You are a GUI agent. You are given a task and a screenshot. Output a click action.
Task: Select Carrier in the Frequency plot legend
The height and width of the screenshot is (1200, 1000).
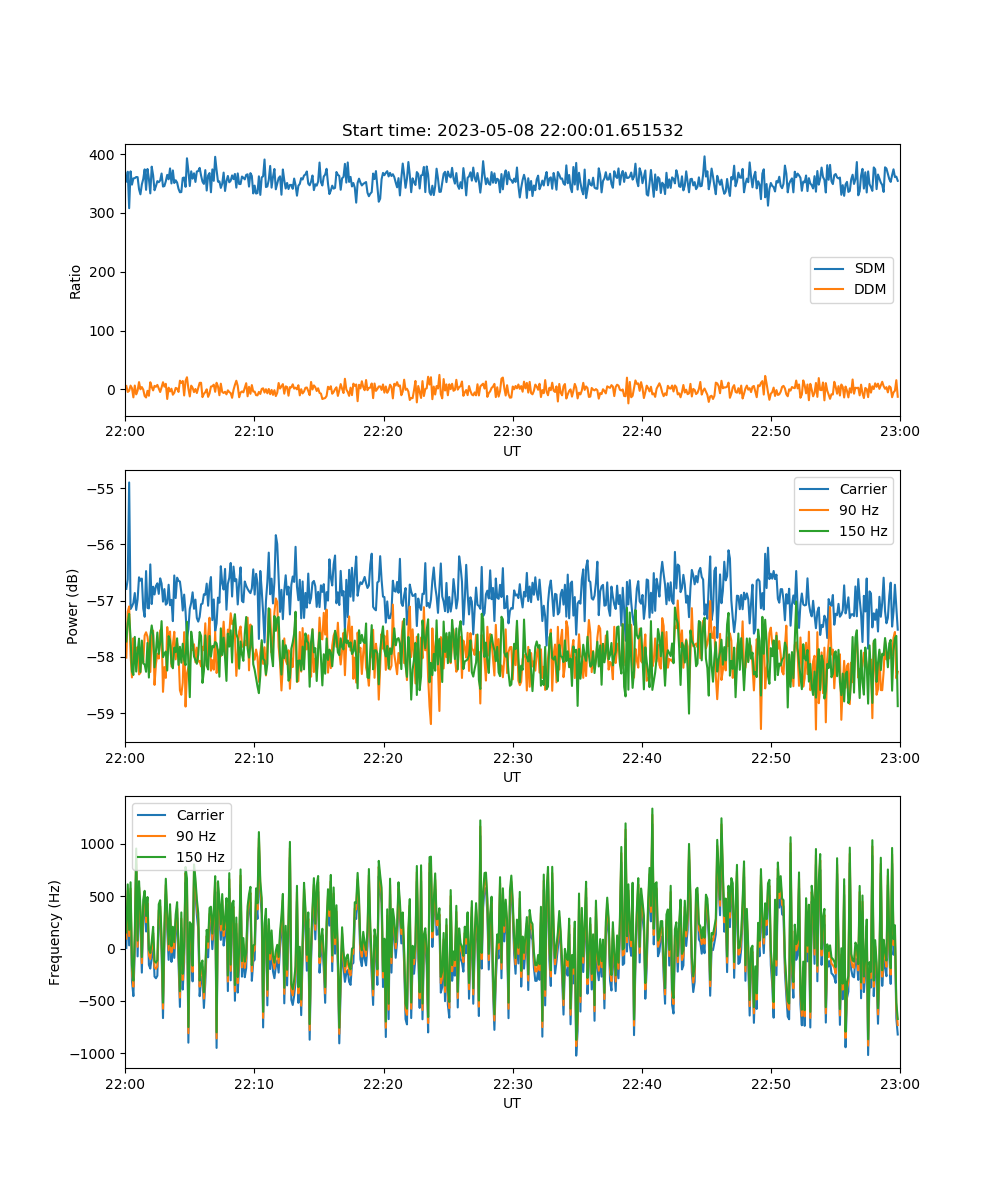click(200, 815)
